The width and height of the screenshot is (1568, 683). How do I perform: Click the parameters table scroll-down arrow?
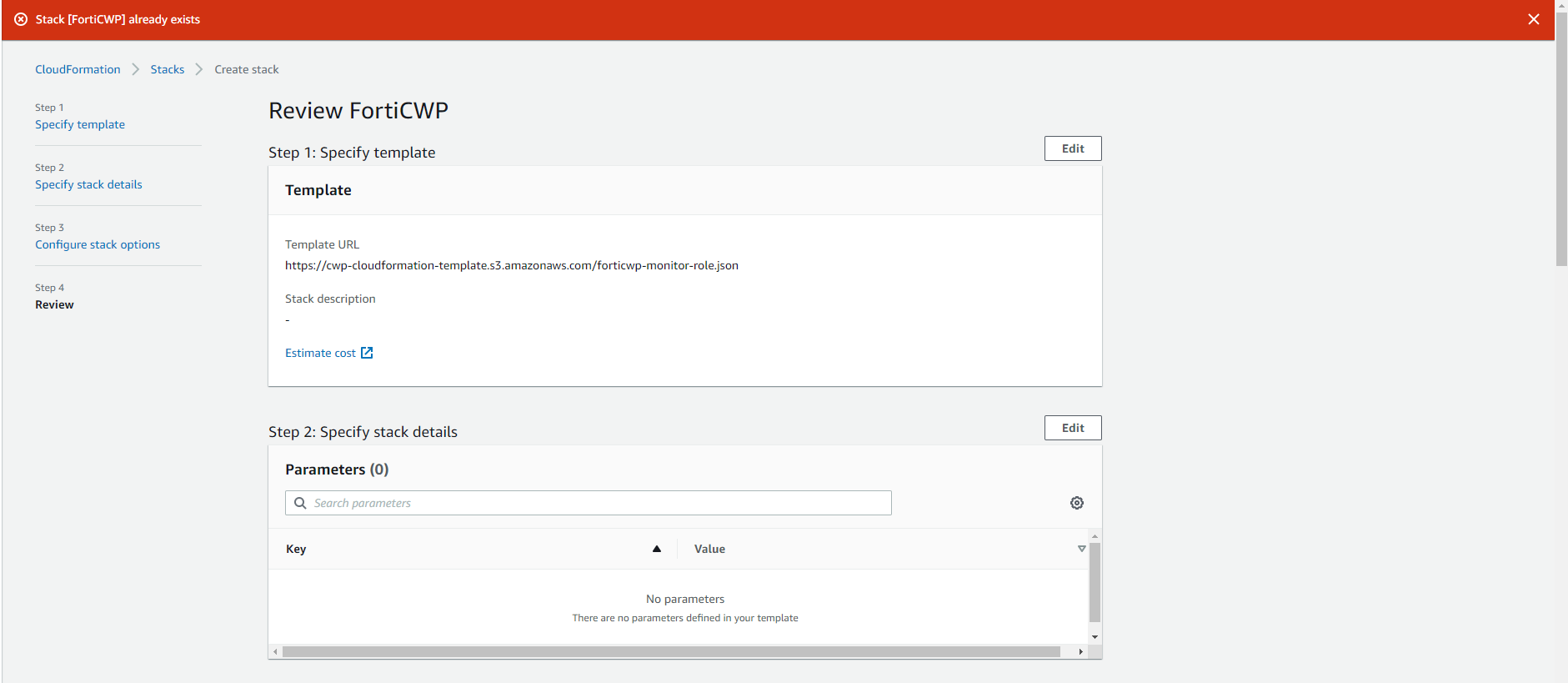[x=1095, y=637]
